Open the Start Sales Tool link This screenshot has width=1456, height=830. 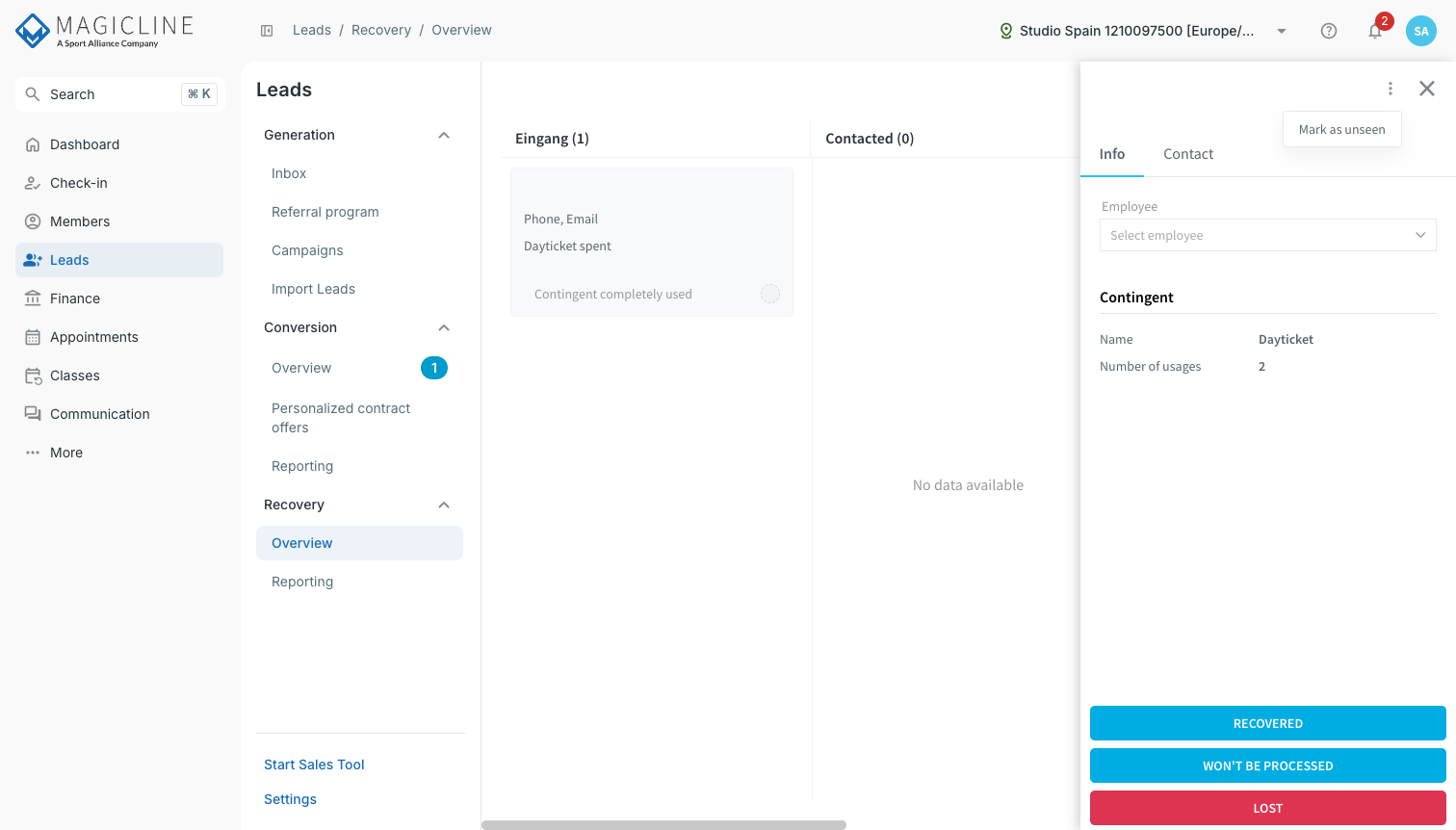(x=314, y=765)
